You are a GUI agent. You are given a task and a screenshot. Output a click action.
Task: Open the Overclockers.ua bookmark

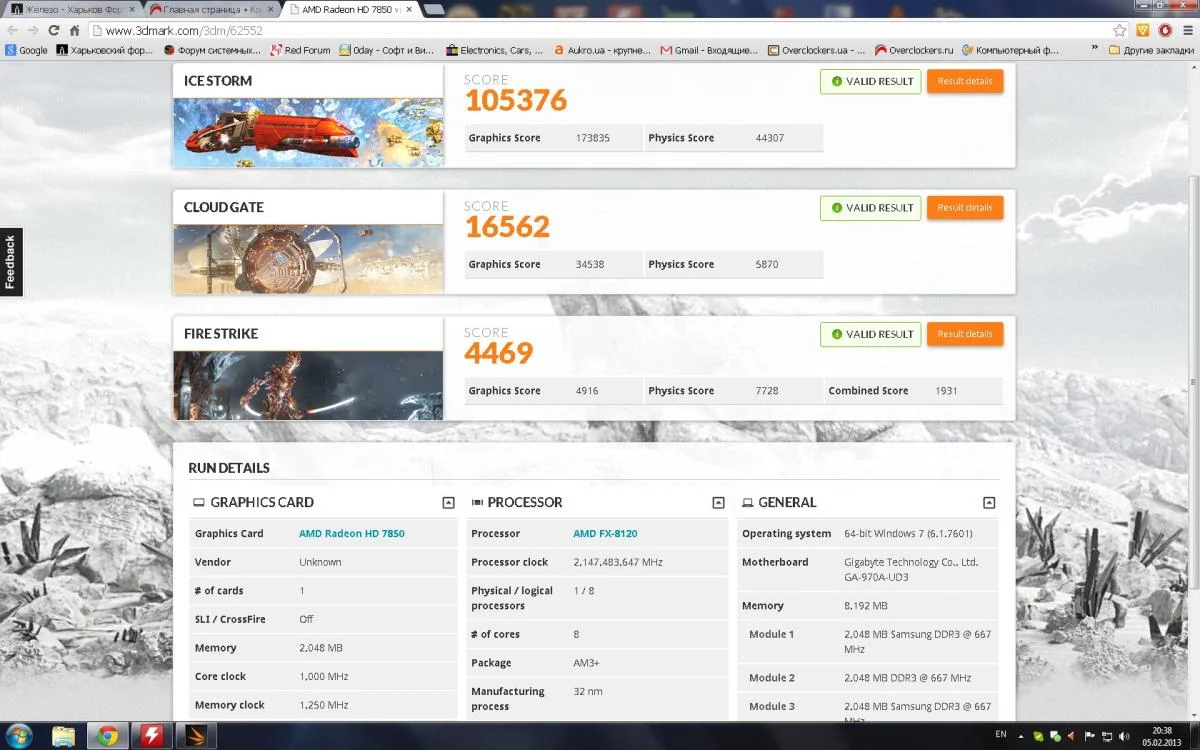point(817,50)
